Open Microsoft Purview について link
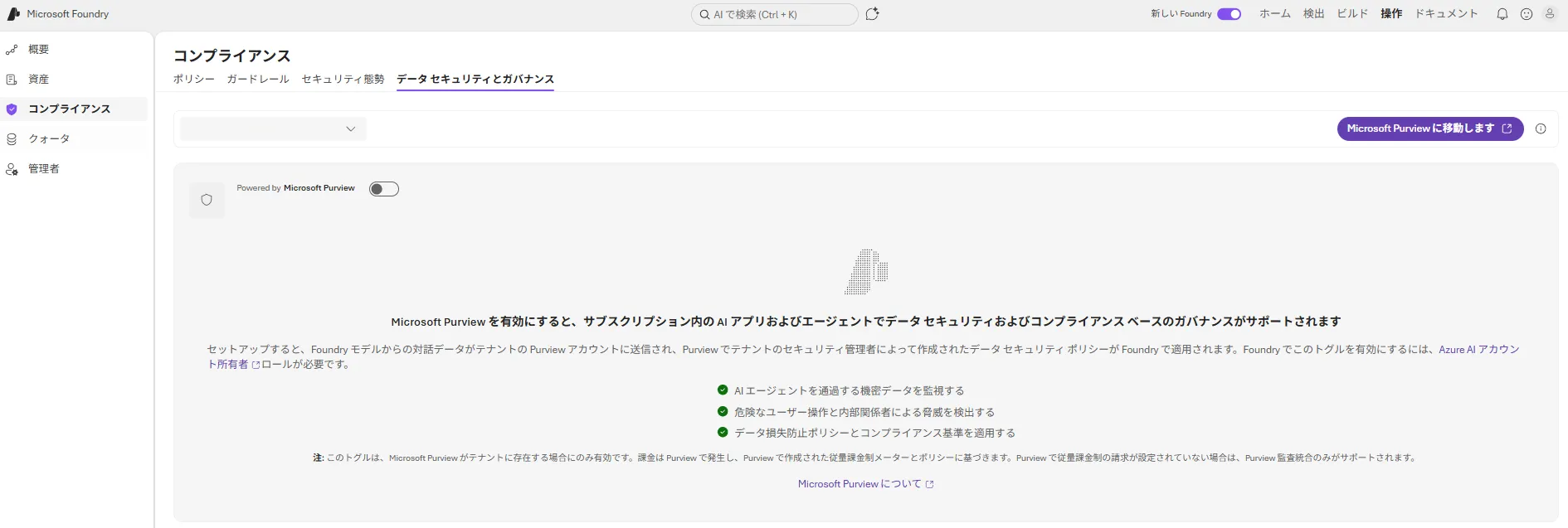Viewport: 1568px width, 528px height. click(865, 484)
